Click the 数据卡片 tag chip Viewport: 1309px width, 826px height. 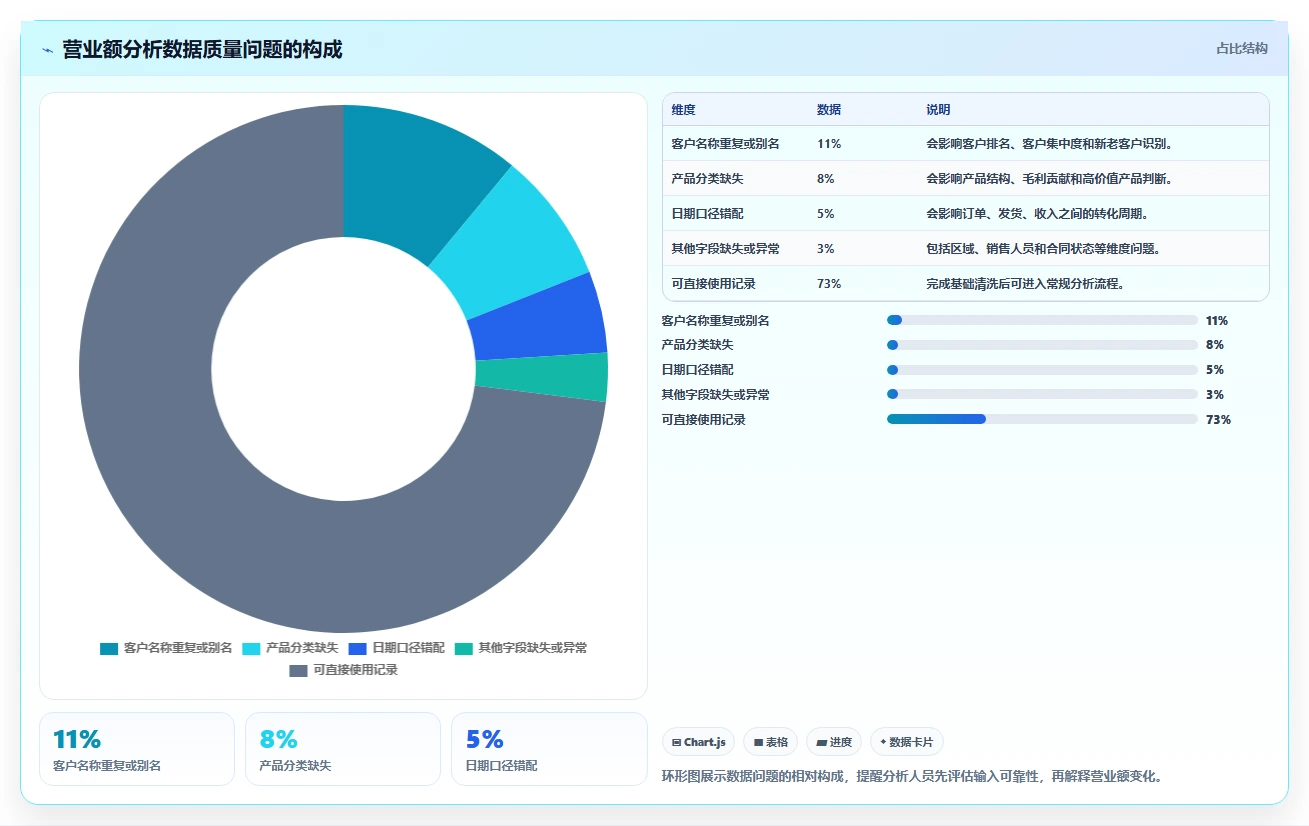click(x=907, y=742)
